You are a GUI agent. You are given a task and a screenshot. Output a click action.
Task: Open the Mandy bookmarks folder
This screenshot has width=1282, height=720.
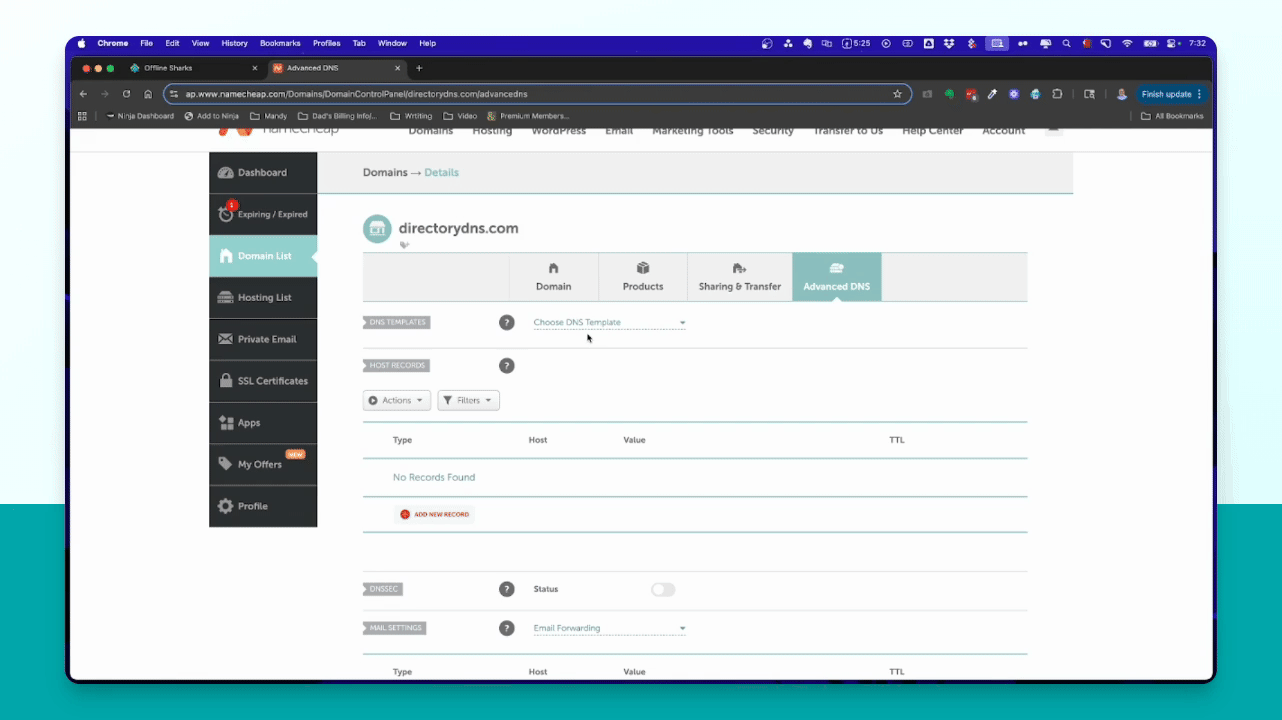268,116
